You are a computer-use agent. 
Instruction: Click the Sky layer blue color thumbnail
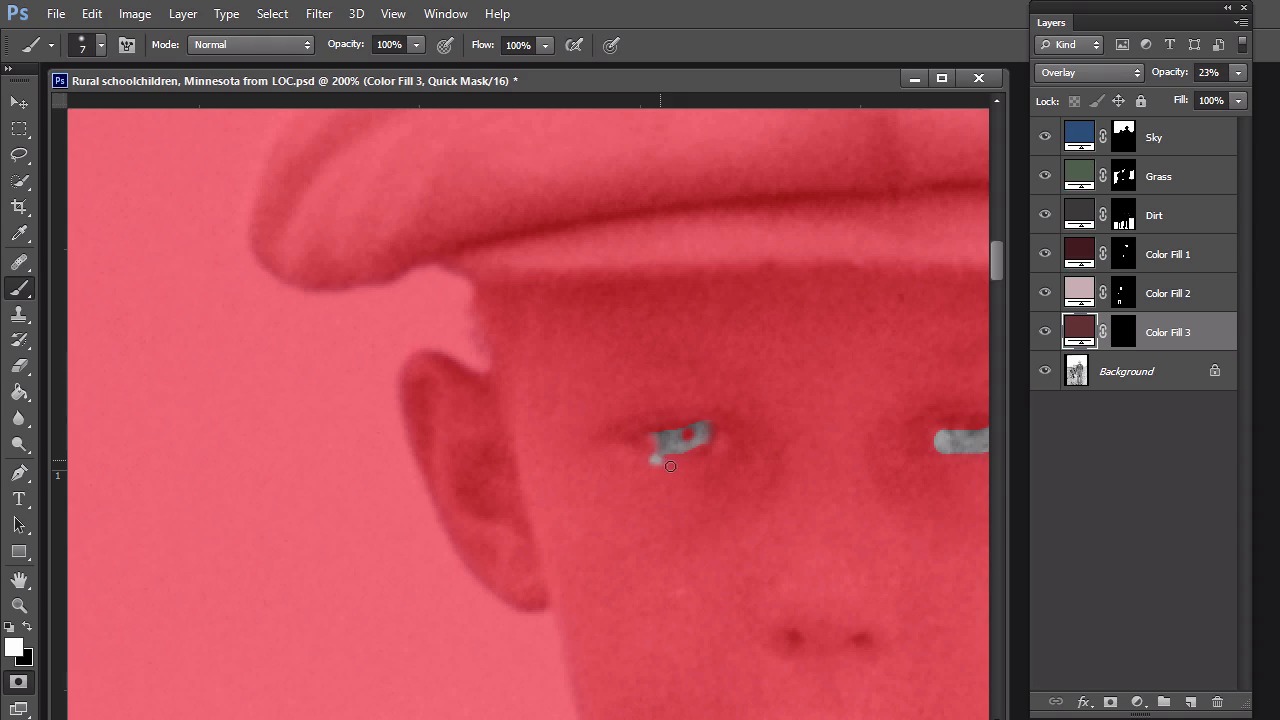[1079, 137]
